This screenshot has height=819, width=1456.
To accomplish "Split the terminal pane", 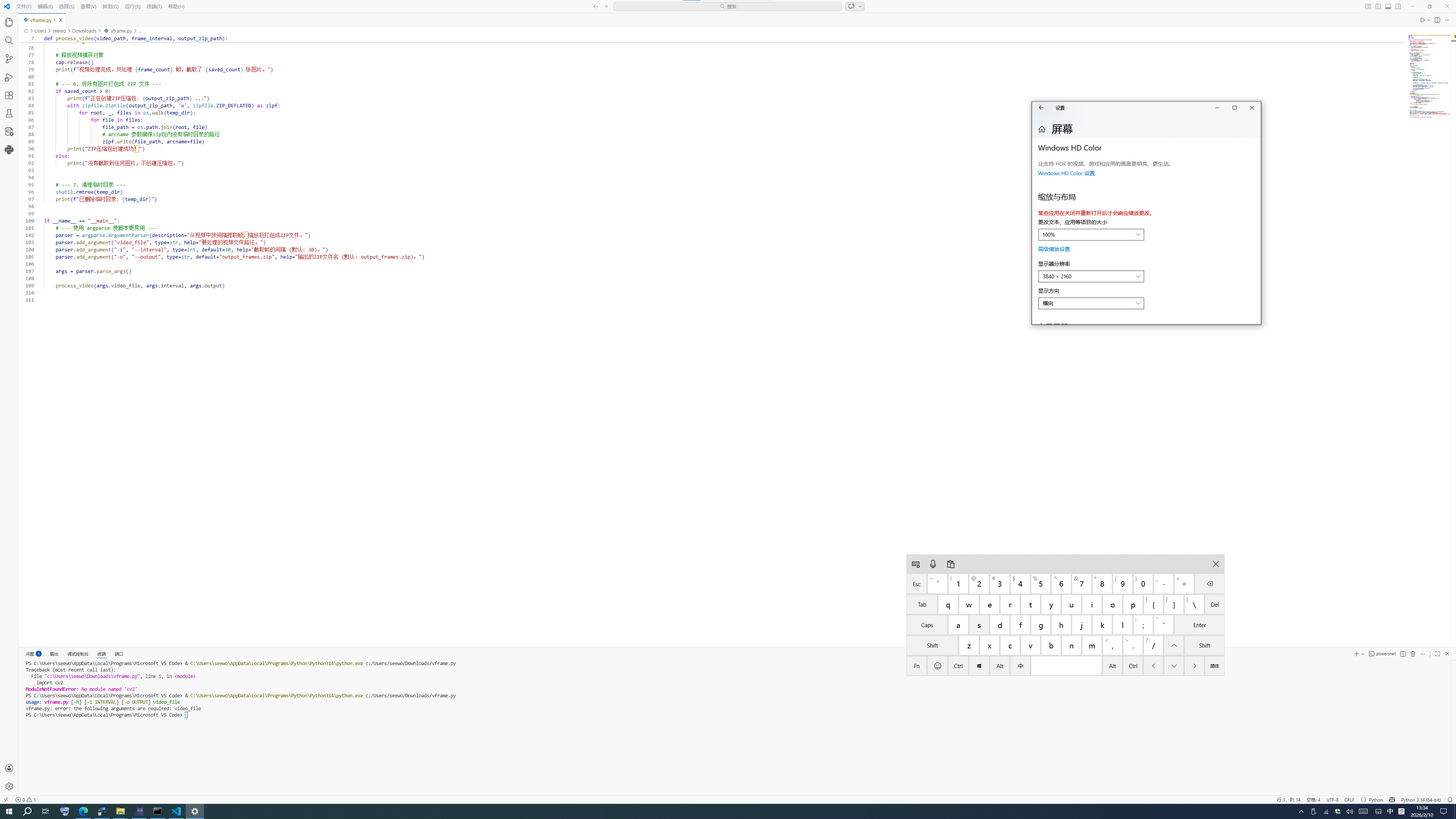I will pos(1403,654).
